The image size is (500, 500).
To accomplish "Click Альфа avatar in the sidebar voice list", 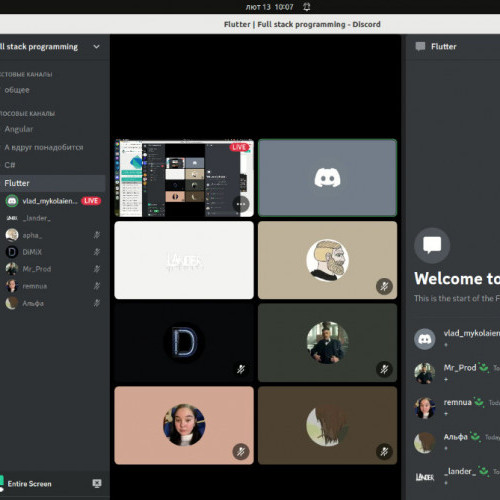I will pos(12,303).
